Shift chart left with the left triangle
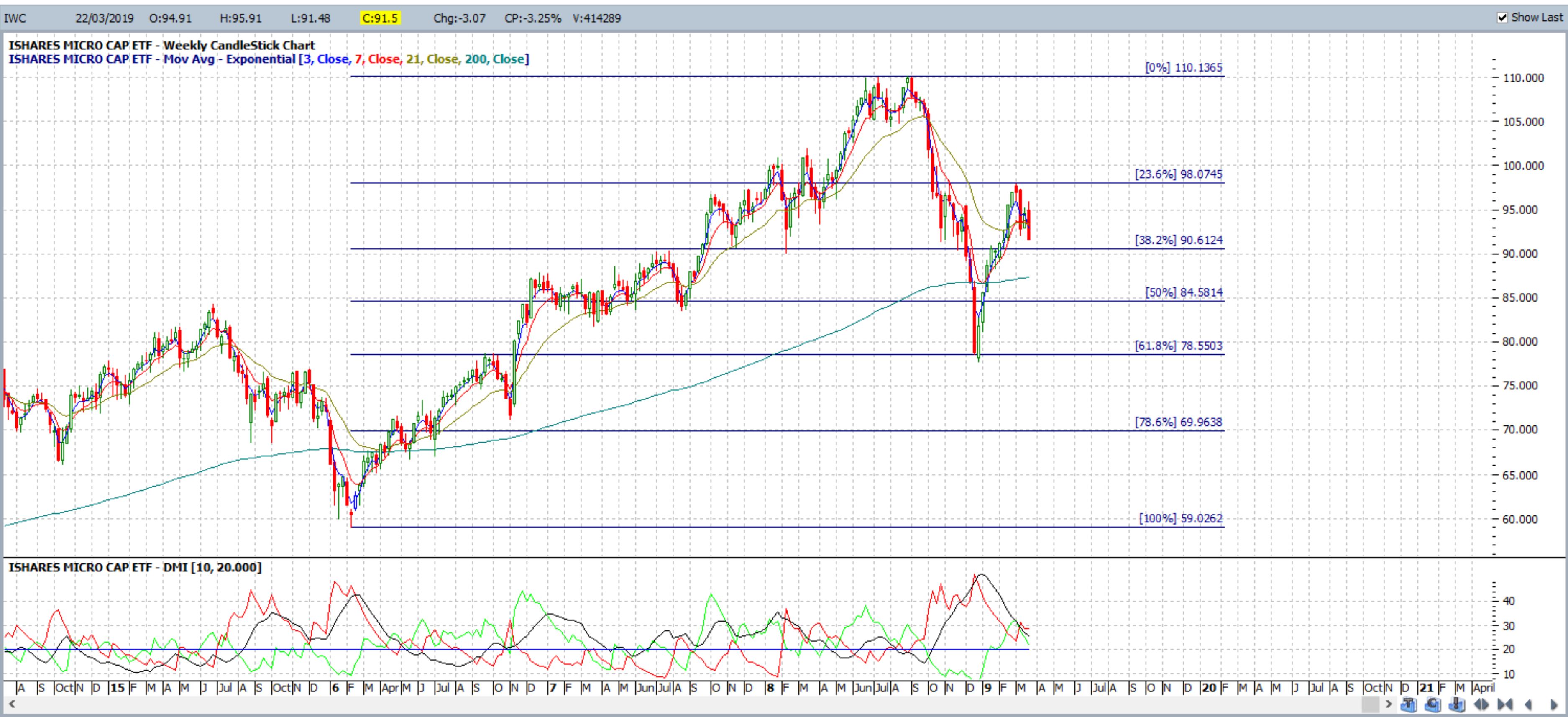This screenshot has height=717, width=1568. (x=1528, y=705)
